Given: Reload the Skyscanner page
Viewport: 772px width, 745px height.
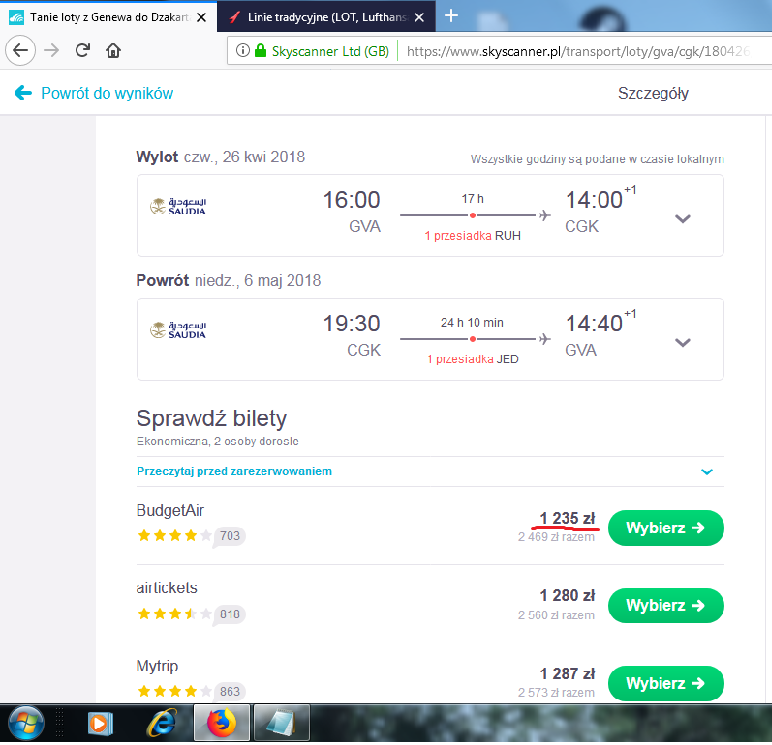Looking at the screenshot, I should click(x=82, y=50).
